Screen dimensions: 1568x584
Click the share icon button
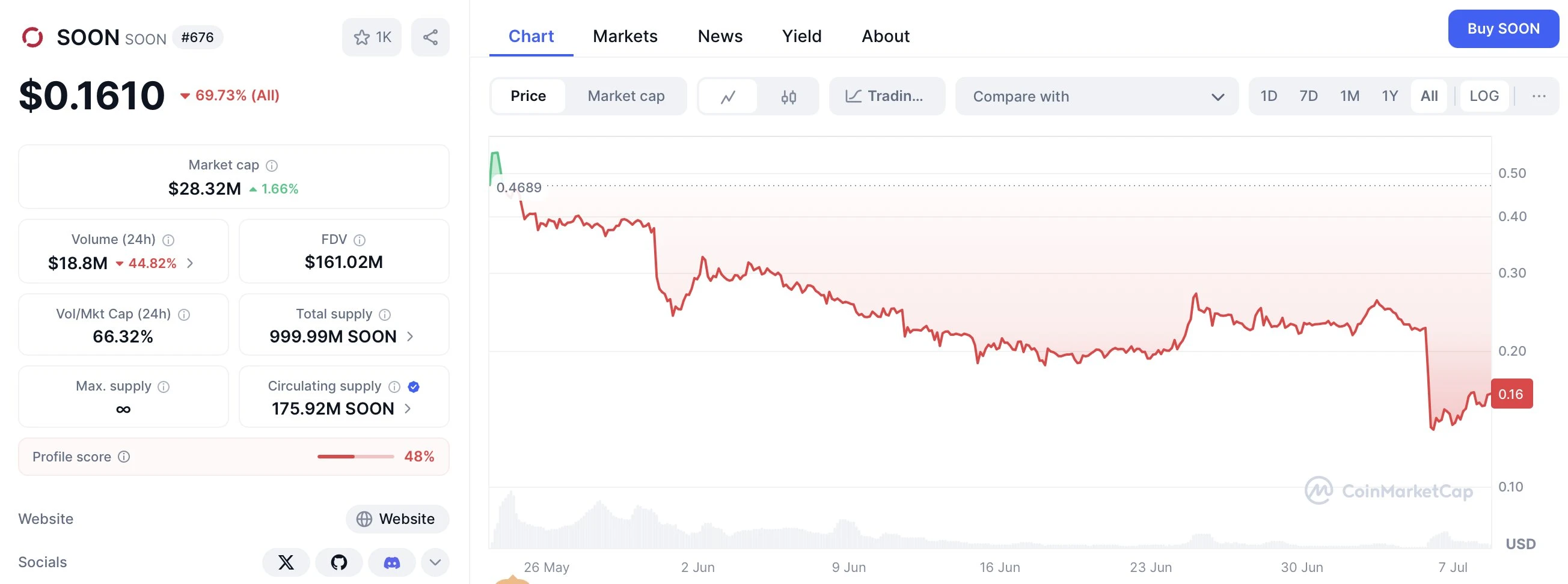click(430, 37)
